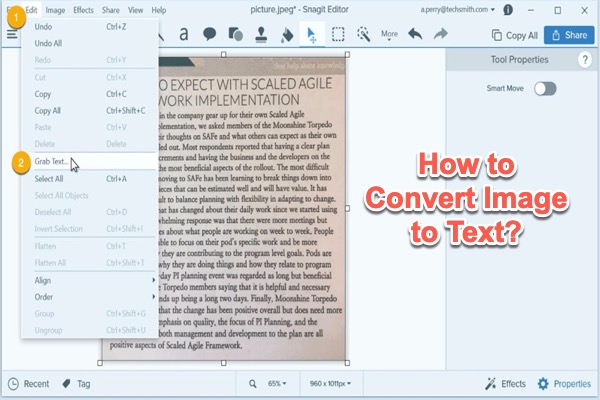Click the Tag button
600x400 pixels.
point(77,384)
